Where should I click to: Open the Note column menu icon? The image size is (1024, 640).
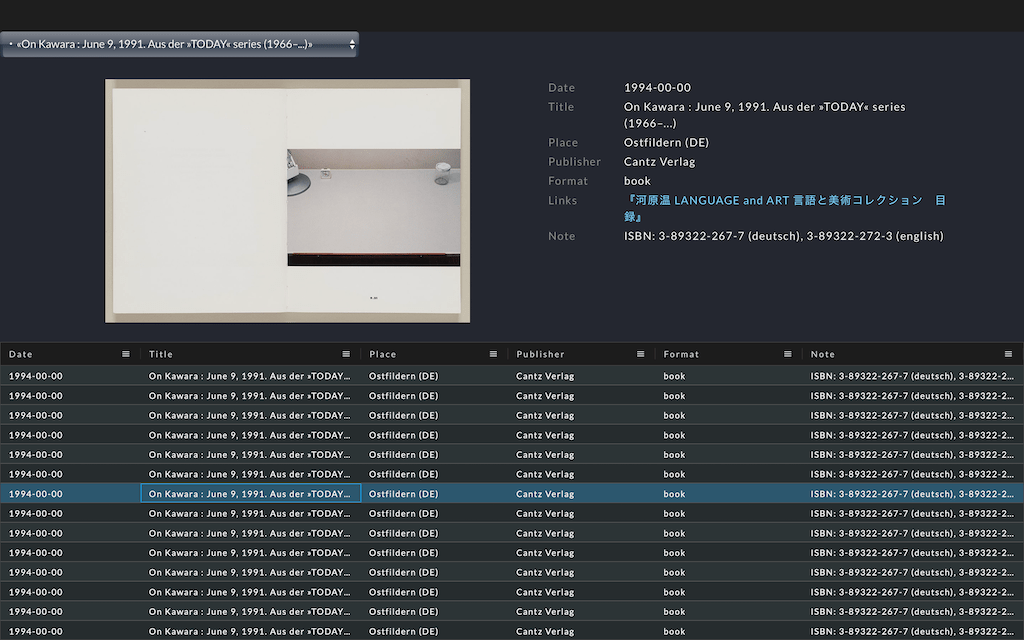(1009, 354)
